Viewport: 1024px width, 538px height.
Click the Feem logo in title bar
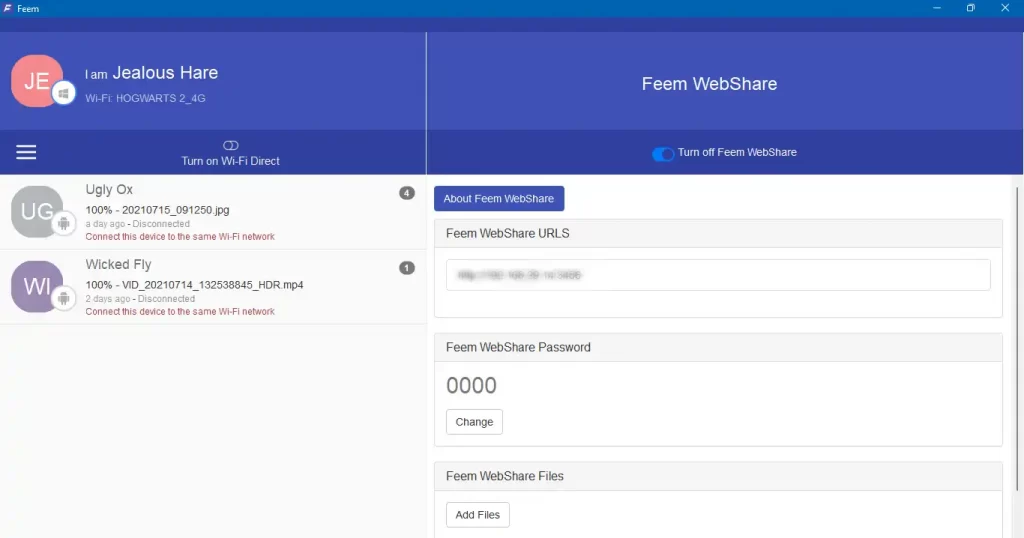point(8,8)
